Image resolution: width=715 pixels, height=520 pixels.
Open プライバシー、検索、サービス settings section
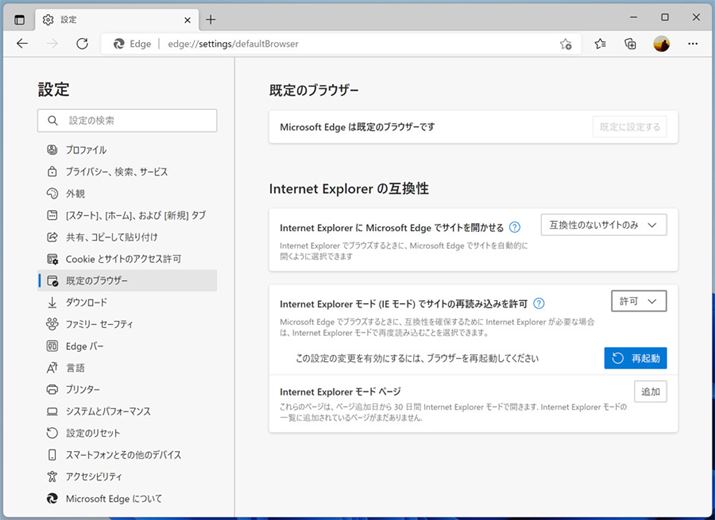(116, 172)
